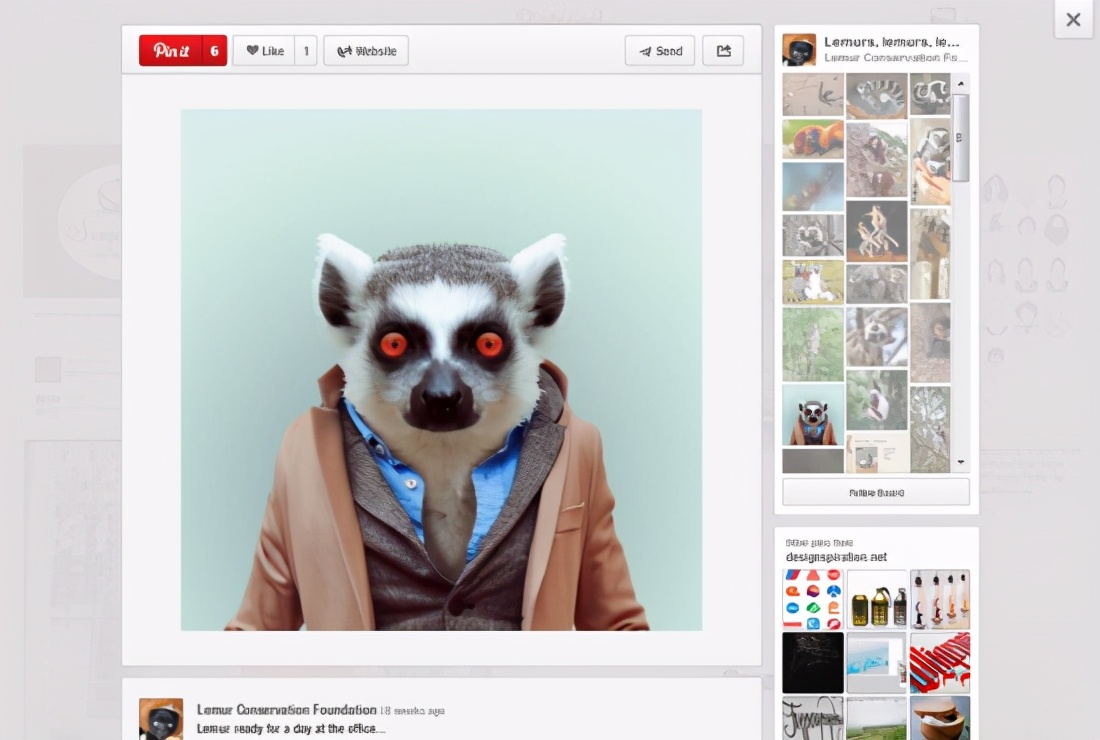
Task: Send this pin to someone
Action: 660,51
